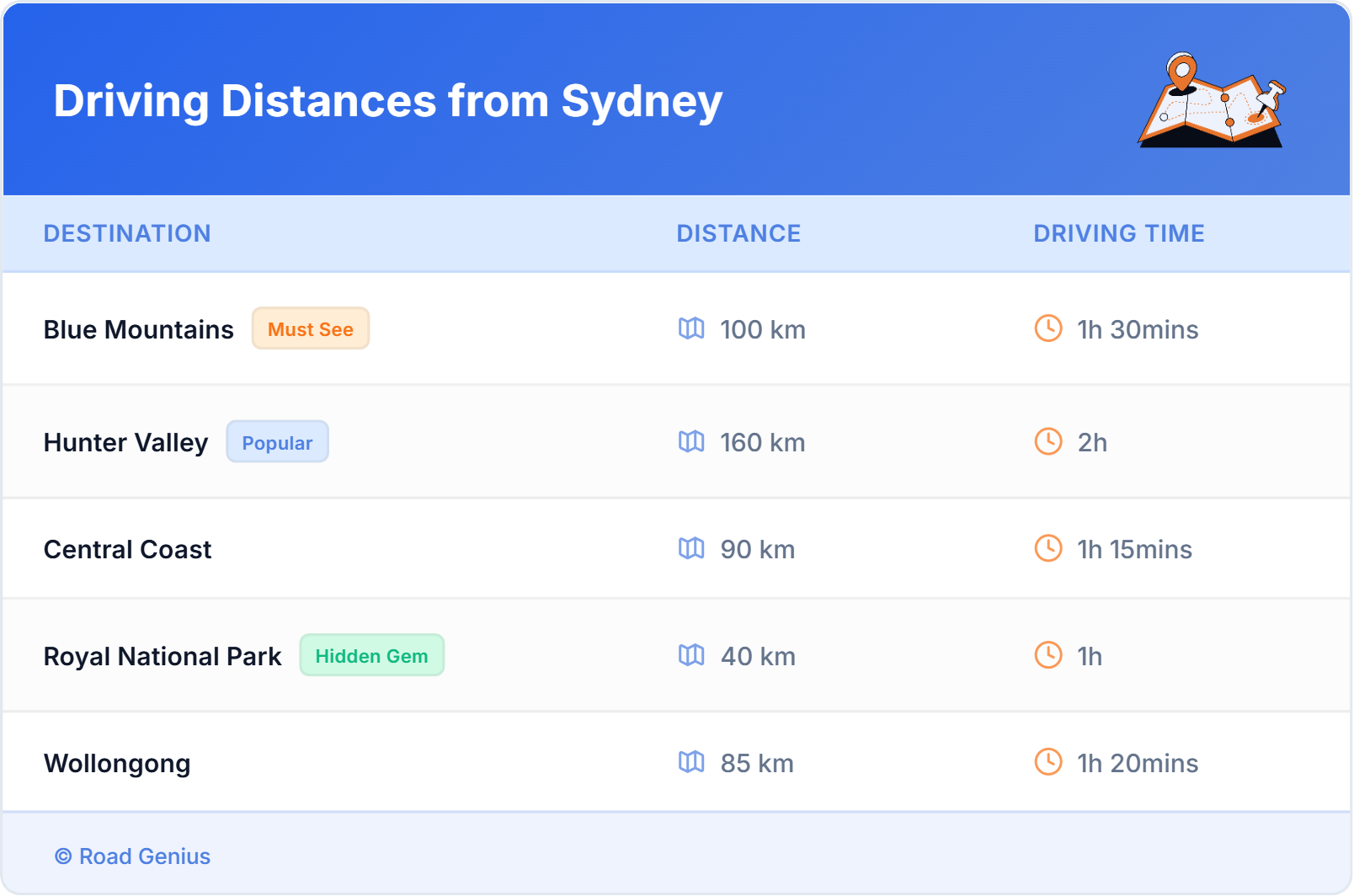Viewport: 1354px width, 896px height.
Task: Click the map icon beside 90 km
Action: [691, 548]
